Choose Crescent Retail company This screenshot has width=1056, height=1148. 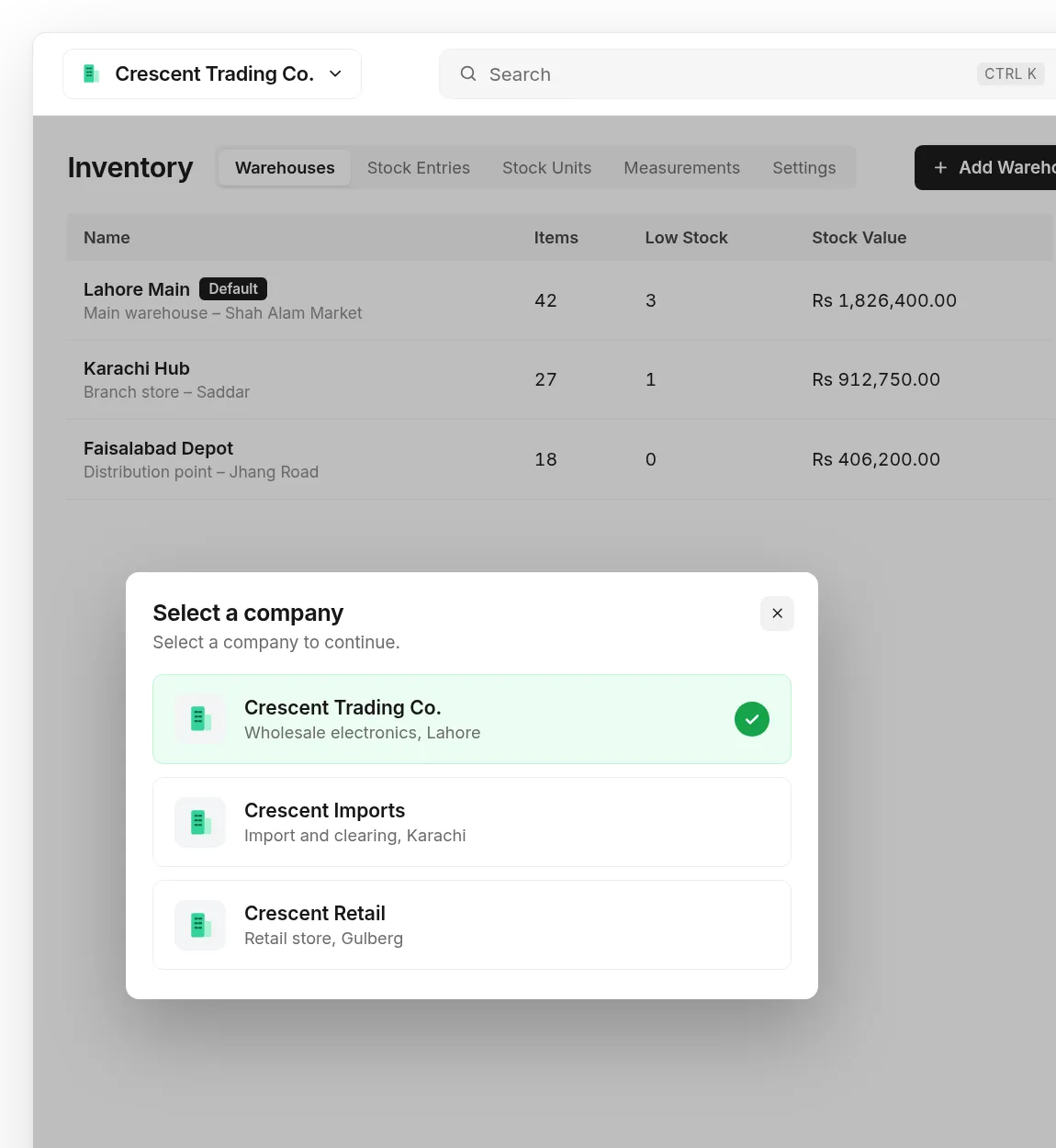click(472, 925)
